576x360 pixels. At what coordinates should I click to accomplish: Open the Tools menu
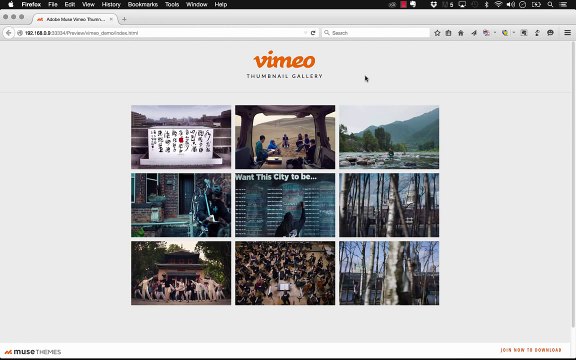pos(172,4)
